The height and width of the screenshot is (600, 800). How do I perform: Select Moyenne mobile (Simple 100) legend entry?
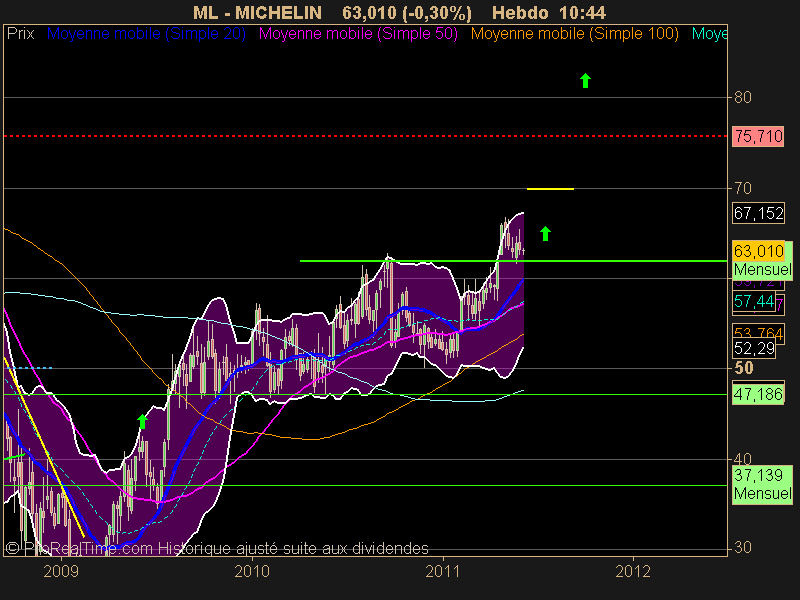574,34
